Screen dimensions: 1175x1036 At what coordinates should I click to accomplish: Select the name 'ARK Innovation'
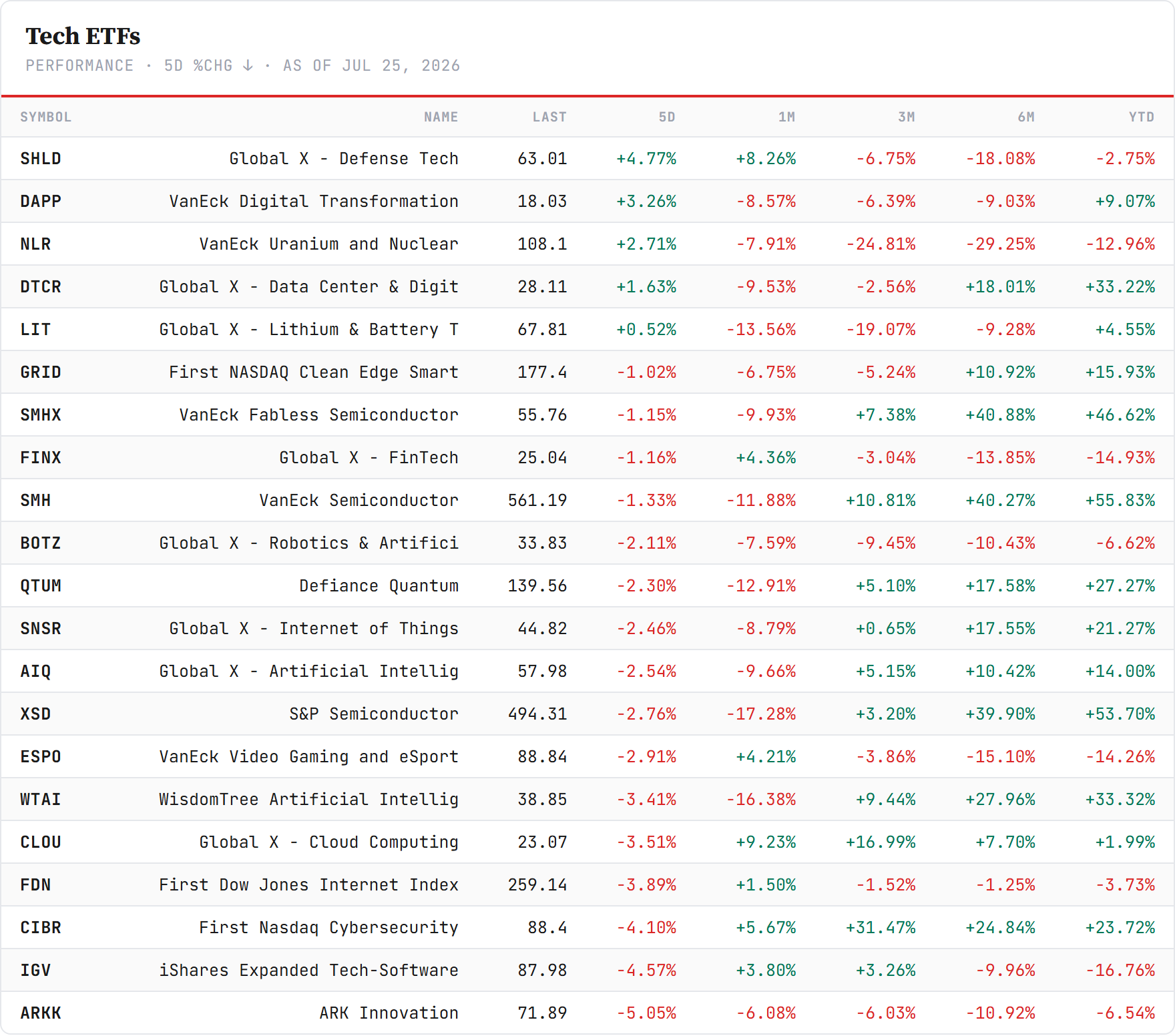389,1013
